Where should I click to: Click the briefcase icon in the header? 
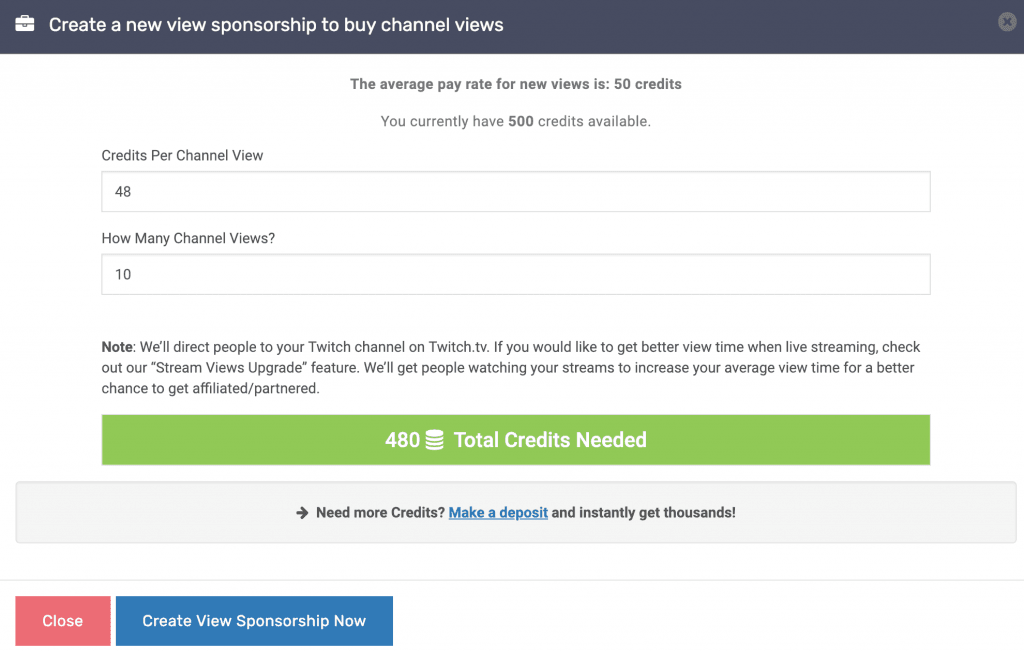(x=25, y=24)
